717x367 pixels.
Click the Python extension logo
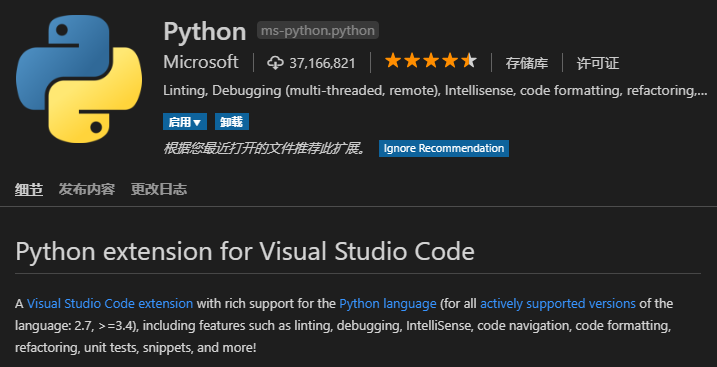tap(79, 79)
